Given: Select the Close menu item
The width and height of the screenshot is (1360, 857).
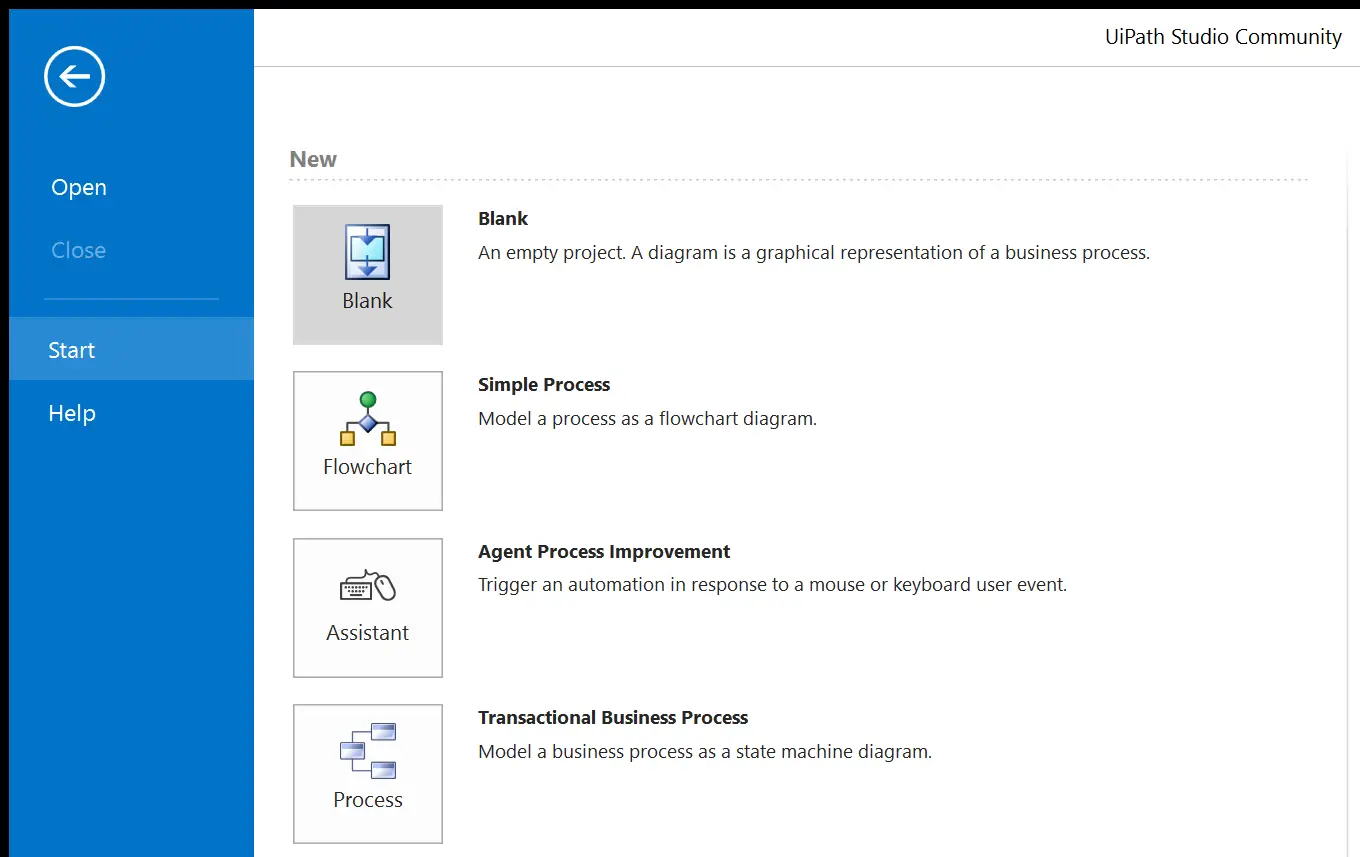Looking at the screenshot, I should pos(79,250).
